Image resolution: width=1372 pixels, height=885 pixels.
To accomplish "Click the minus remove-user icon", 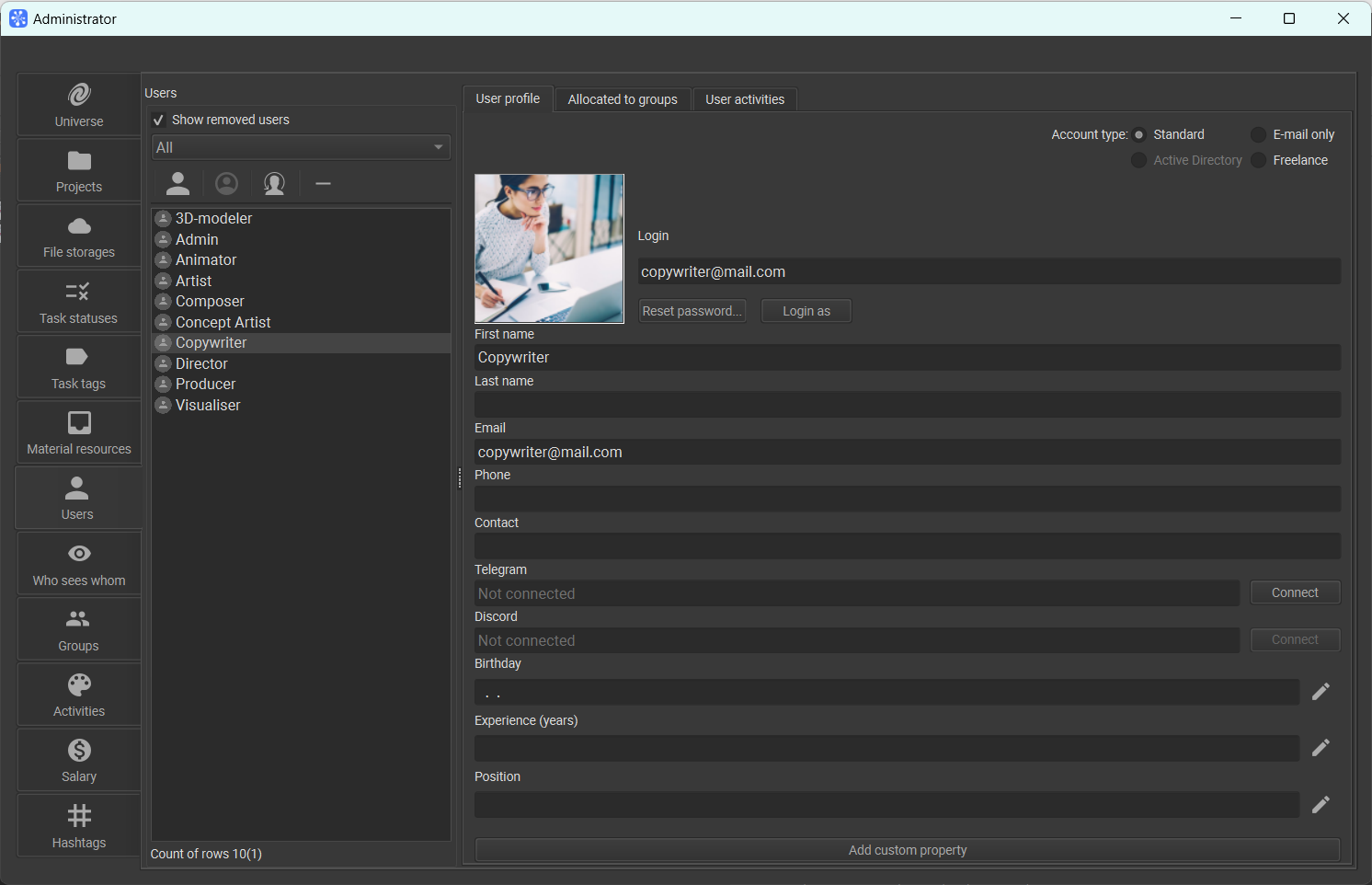I will 323,184.
